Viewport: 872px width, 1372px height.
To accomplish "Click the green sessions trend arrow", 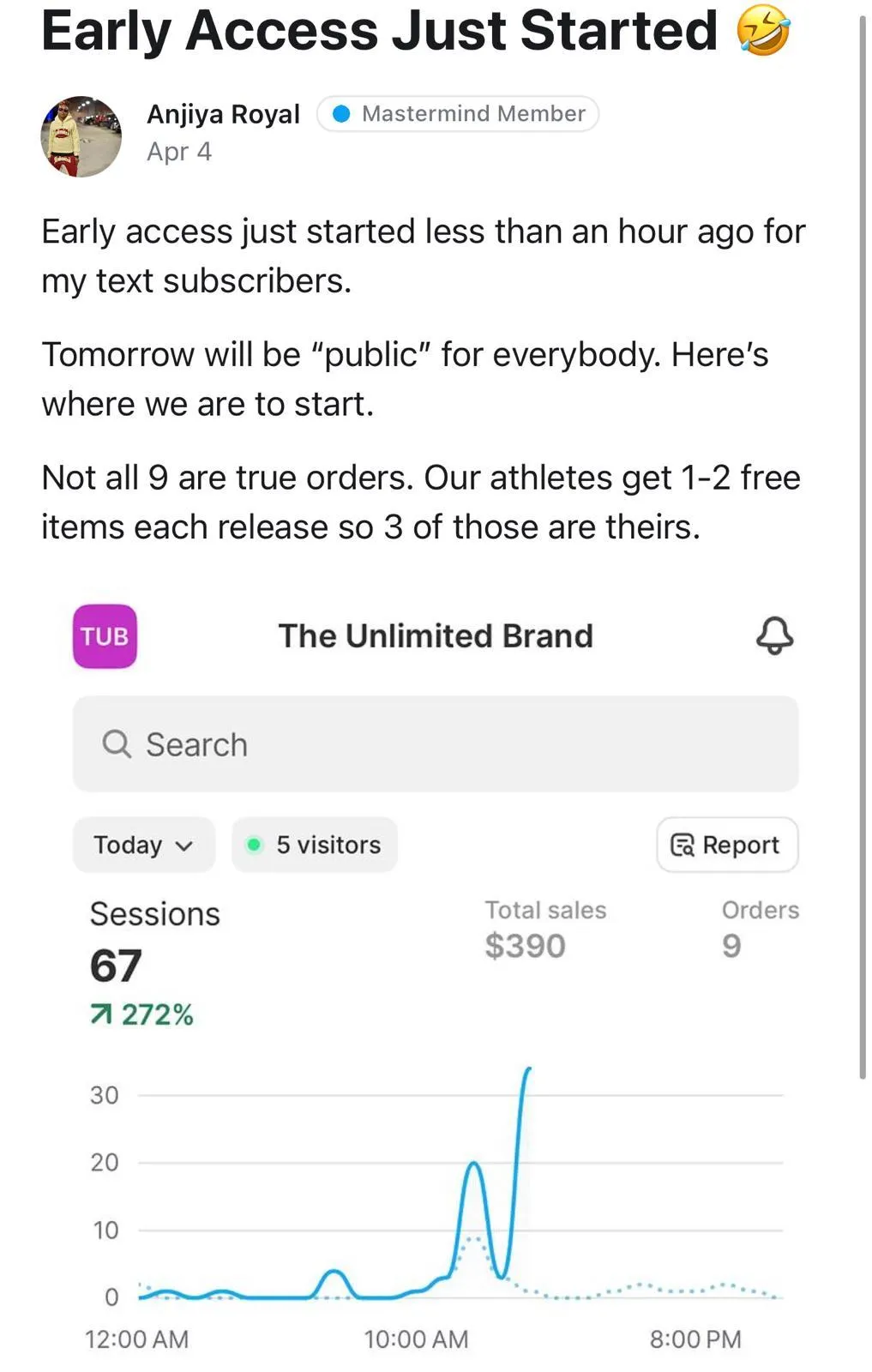I will click(101, 1015).
